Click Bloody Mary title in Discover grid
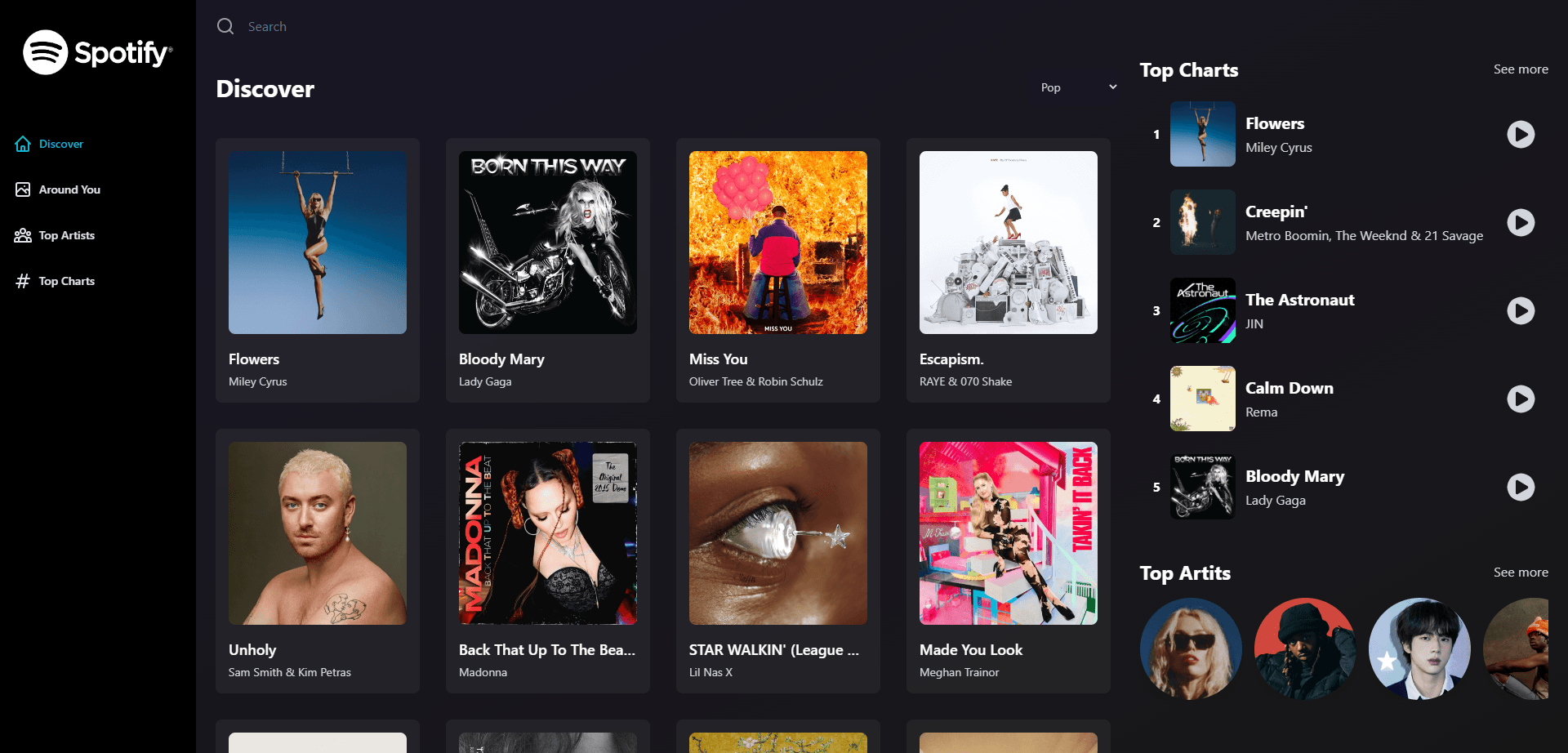The image size is (1568, 753). [x=501, y=359]
